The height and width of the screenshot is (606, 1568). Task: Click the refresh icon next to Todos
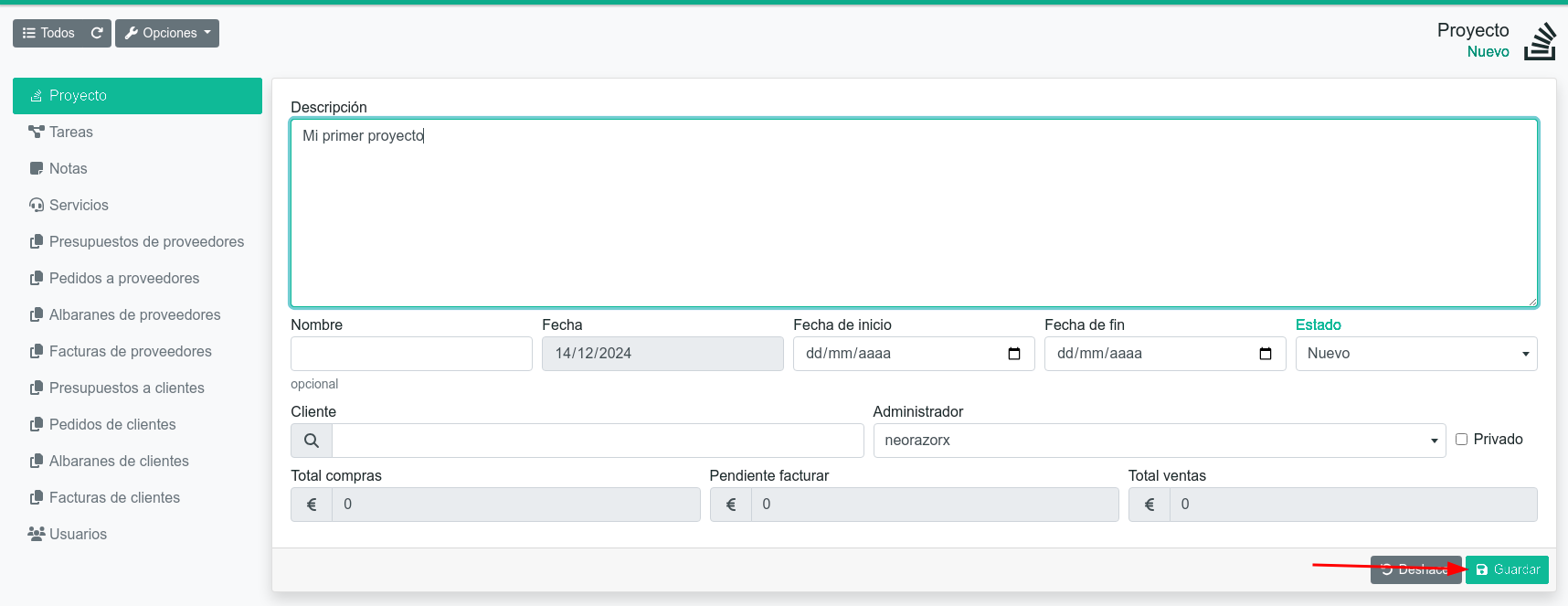[x=97, y=33]
